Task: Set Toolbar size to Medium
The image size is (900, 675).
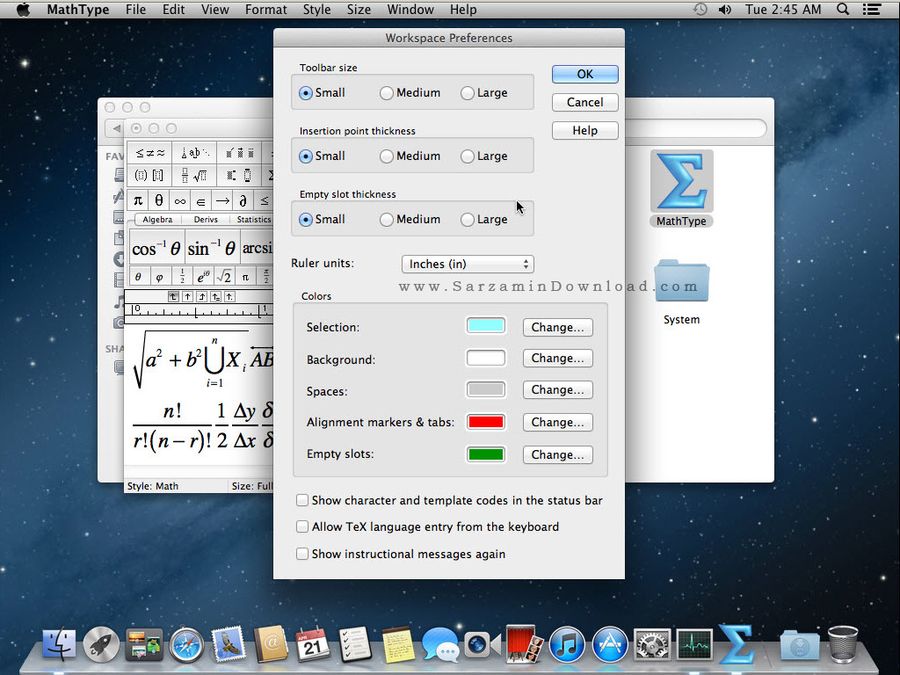Action: (410, 92)
